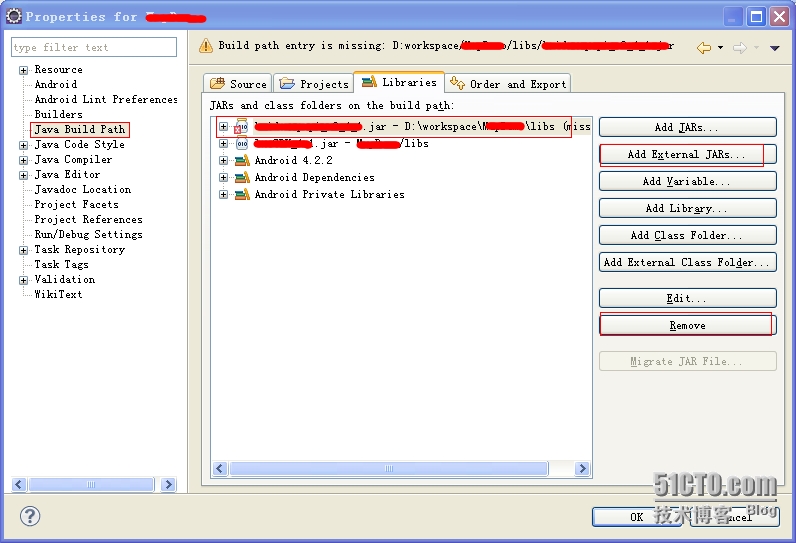
Task: Click left arrow of libraries list scrollbar
Action: (x=220, y=468)
